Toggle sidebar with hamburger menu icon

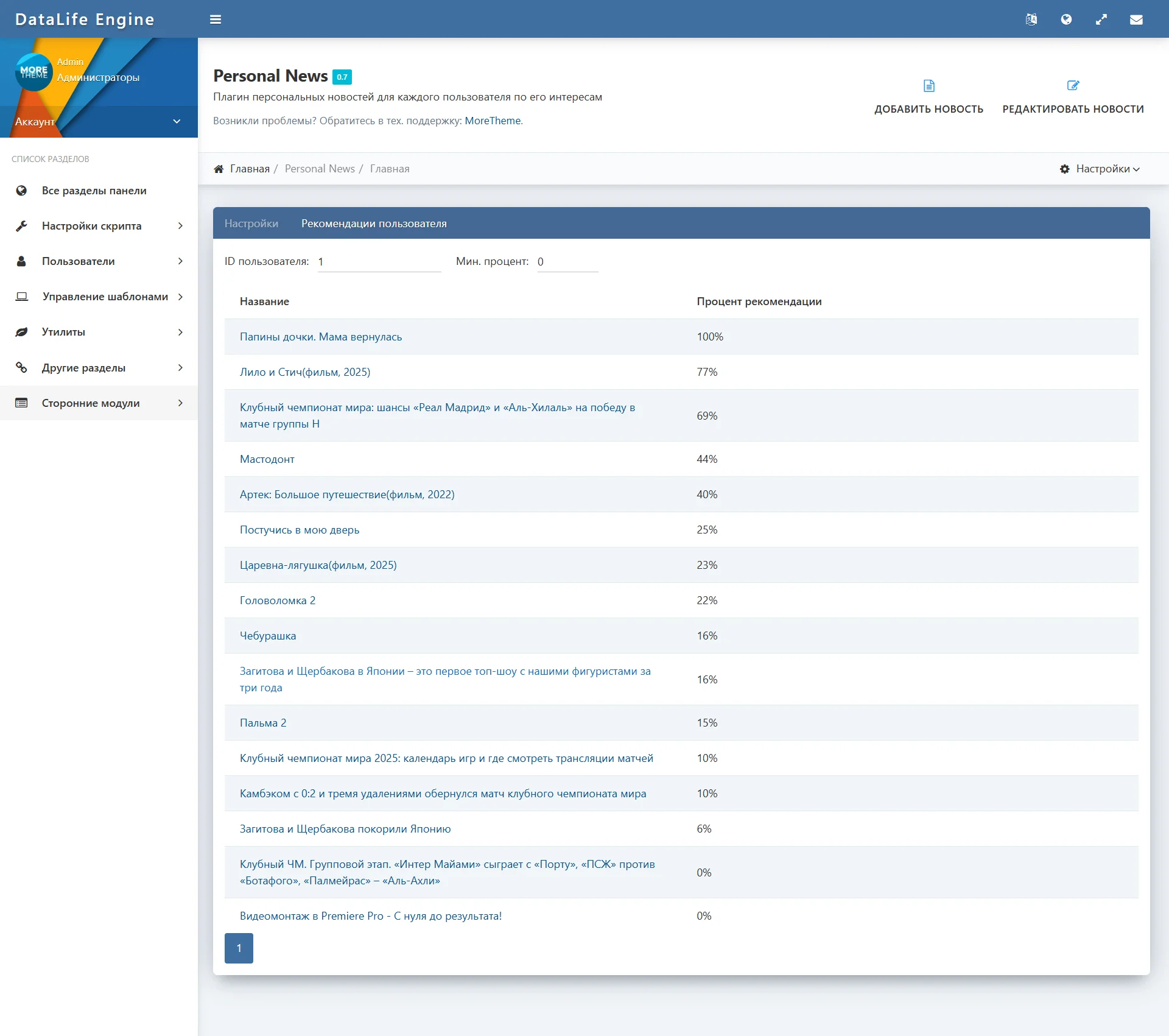point(215,19)
